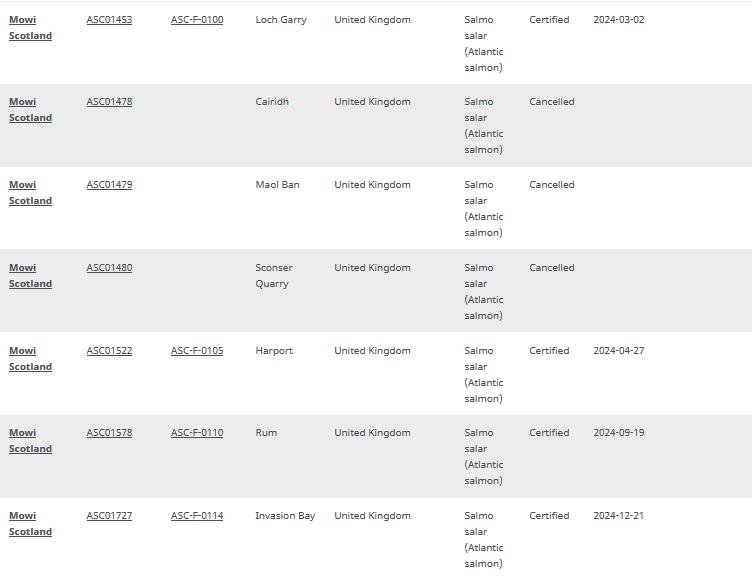Image resolution: width=752 pixels, height=577 pixels.
Task: Click Mowi Scotland link for Loch Garry
Action: point(30,28)
